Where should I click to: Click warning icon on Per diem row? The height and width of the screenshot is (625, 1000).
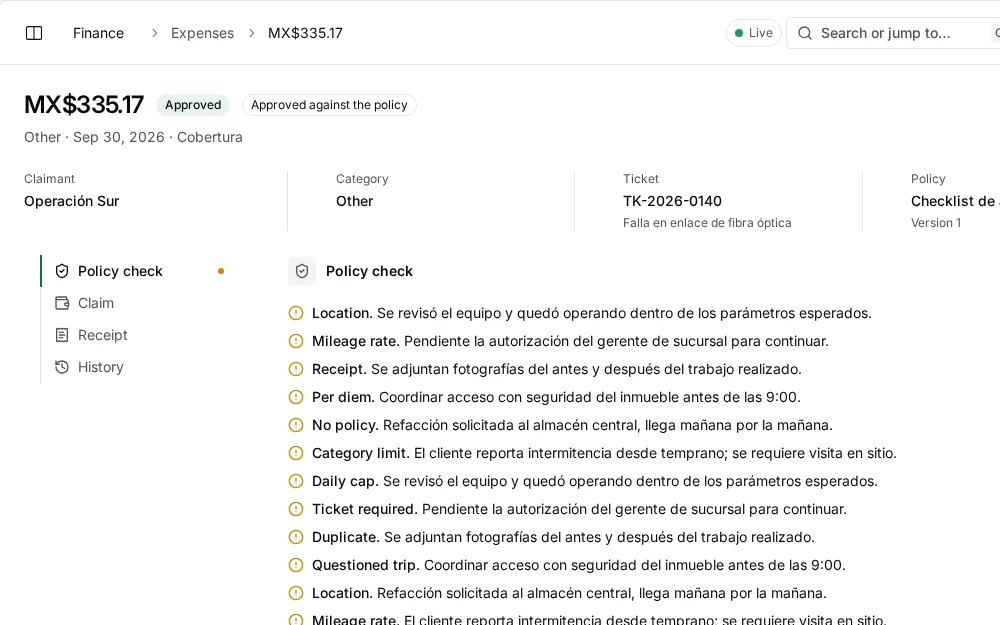296,397
